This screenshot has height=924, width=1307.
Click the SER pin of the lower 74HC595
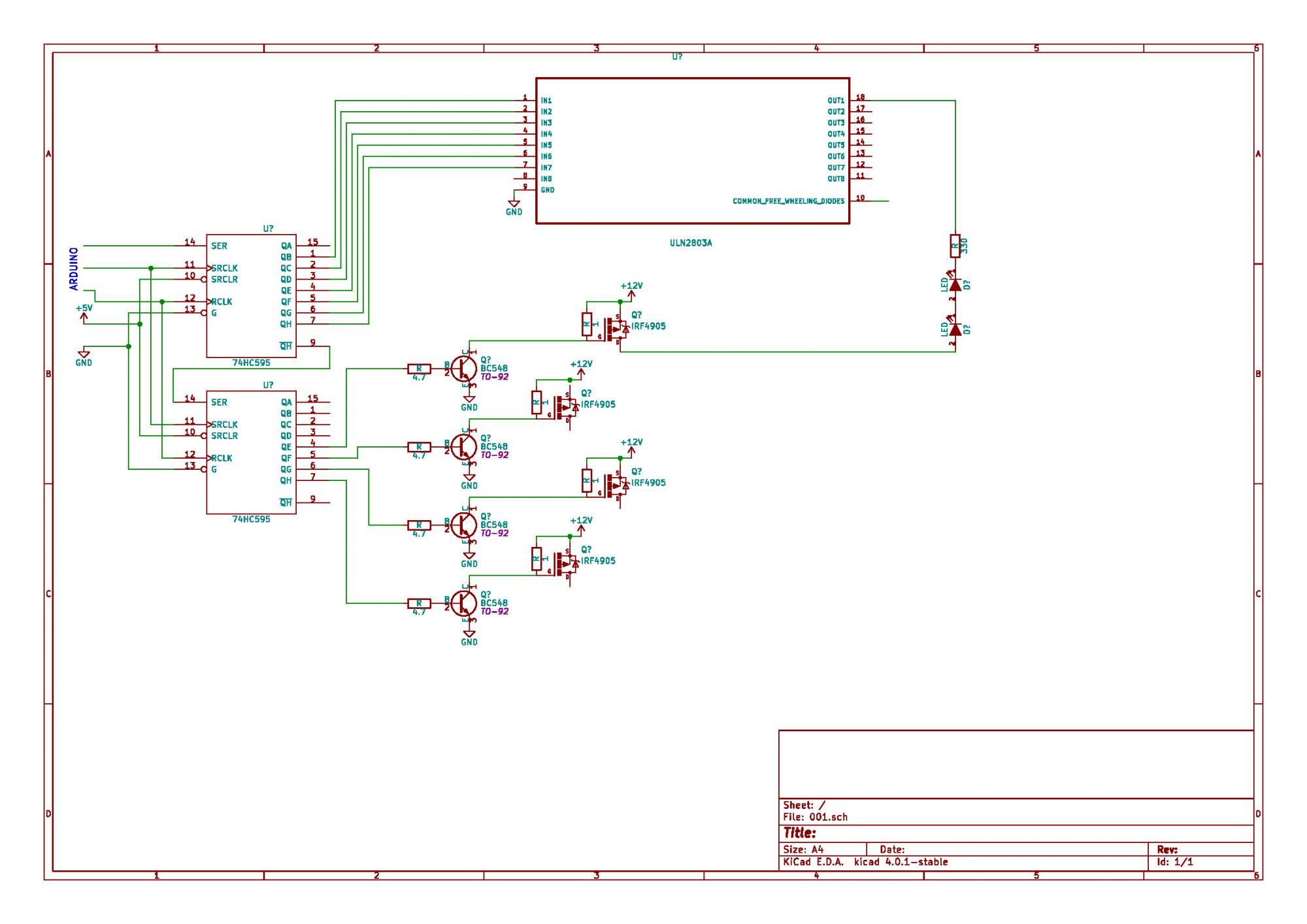(219, 403)
